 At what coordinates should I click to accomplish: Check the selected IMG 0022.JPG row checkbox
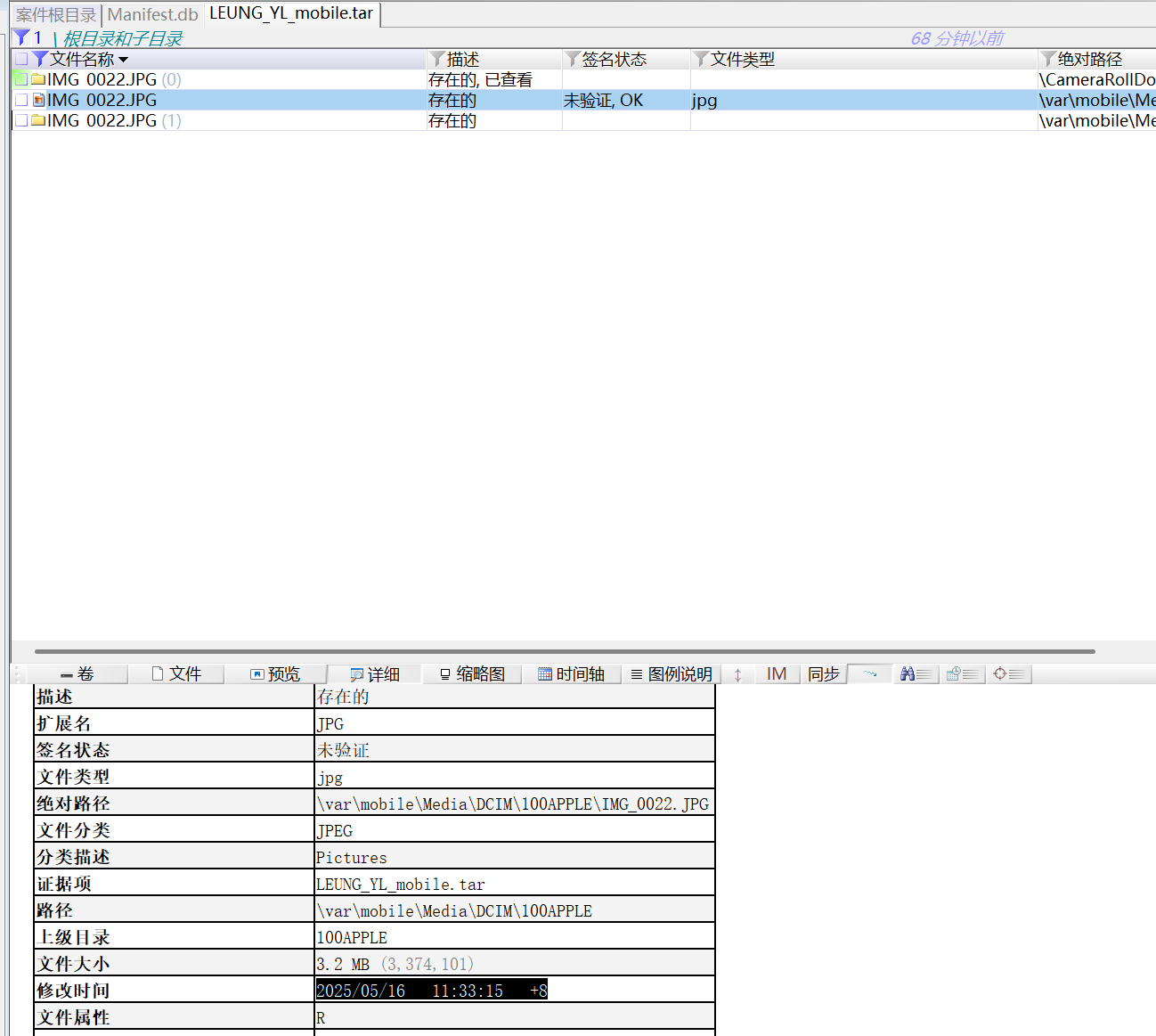pos(20,99)
